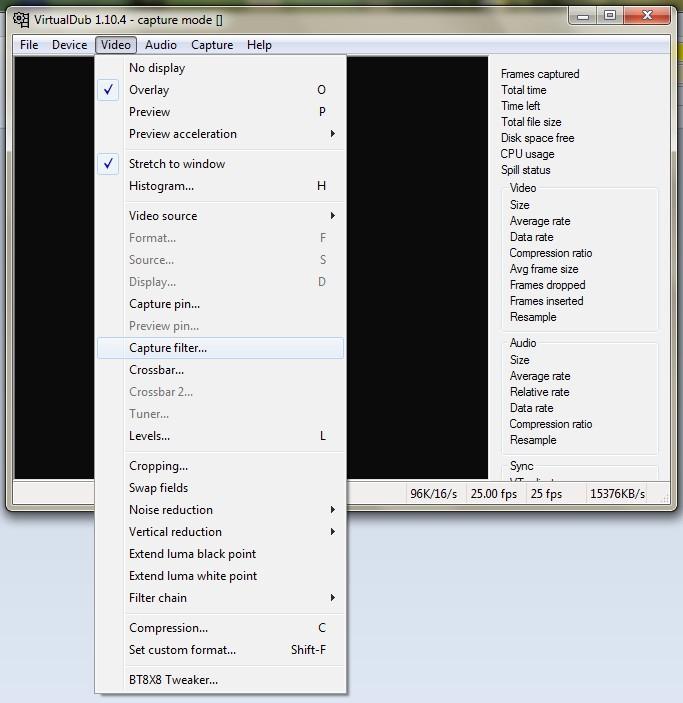Close the VirtualDub window
The width and height of the screenshot is (683, 703).
pos(647,16)
